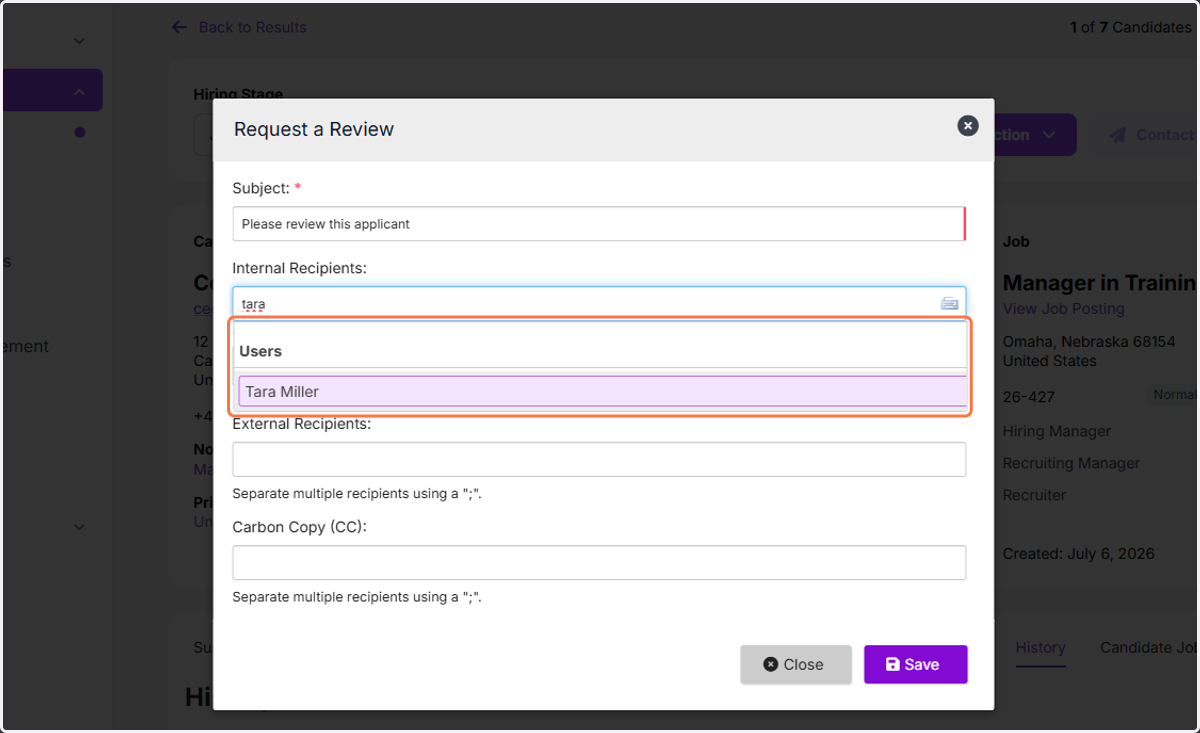Close the Request a Review dialog with X icon
Screen dimensions: 1200x733
[967, 126]
